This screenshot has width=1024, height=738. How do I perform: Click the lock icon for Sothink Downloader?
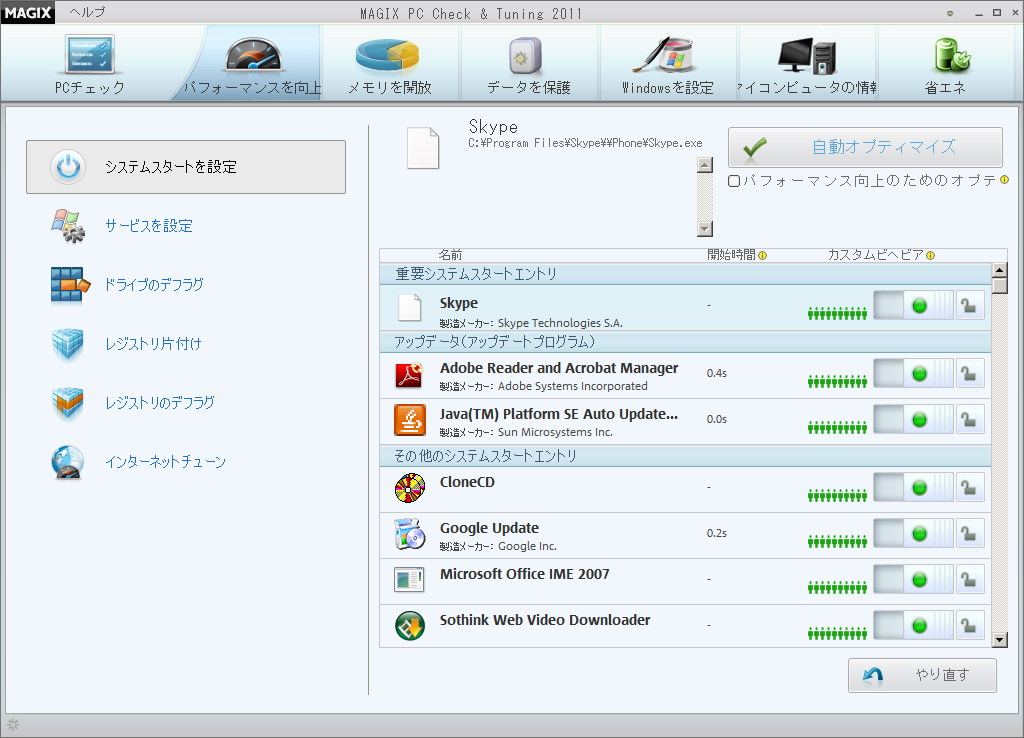(x=970, y=626)
